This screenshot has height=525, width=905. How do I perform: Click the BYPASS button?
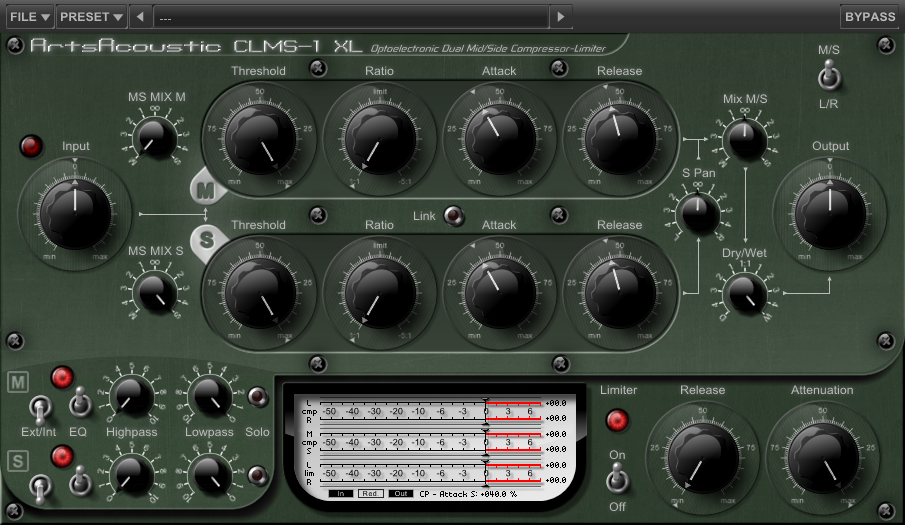point(869,17)
